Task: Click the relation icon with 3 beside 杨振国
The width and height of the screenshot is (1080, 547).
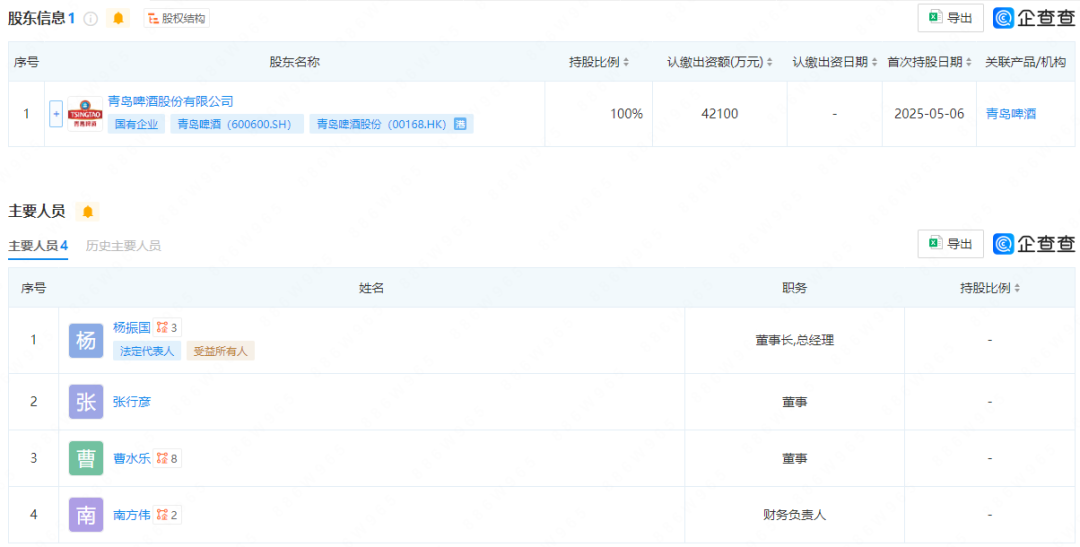Action: click(x=167, y=328)
